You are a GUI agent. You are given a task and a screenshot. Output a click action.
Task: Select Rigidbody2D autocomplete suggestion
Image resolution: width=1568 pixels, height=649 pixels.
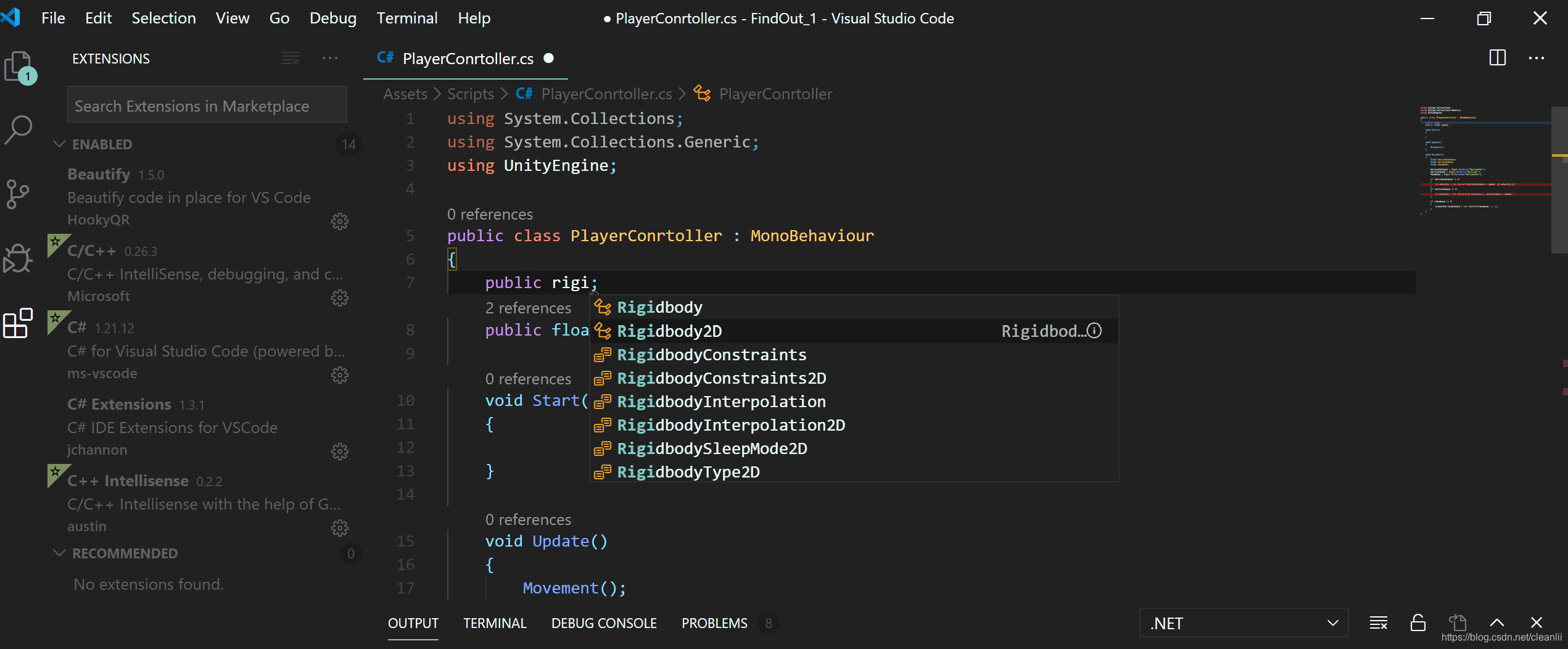coord(854,331)
